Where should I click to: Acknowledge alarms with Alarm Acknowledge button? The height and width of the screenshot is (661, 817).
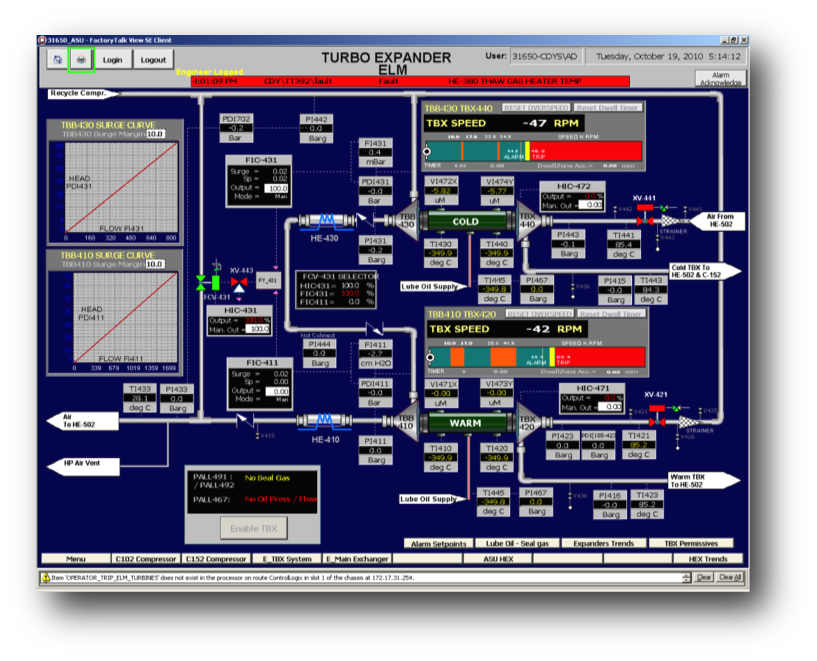tap(721, 79)
